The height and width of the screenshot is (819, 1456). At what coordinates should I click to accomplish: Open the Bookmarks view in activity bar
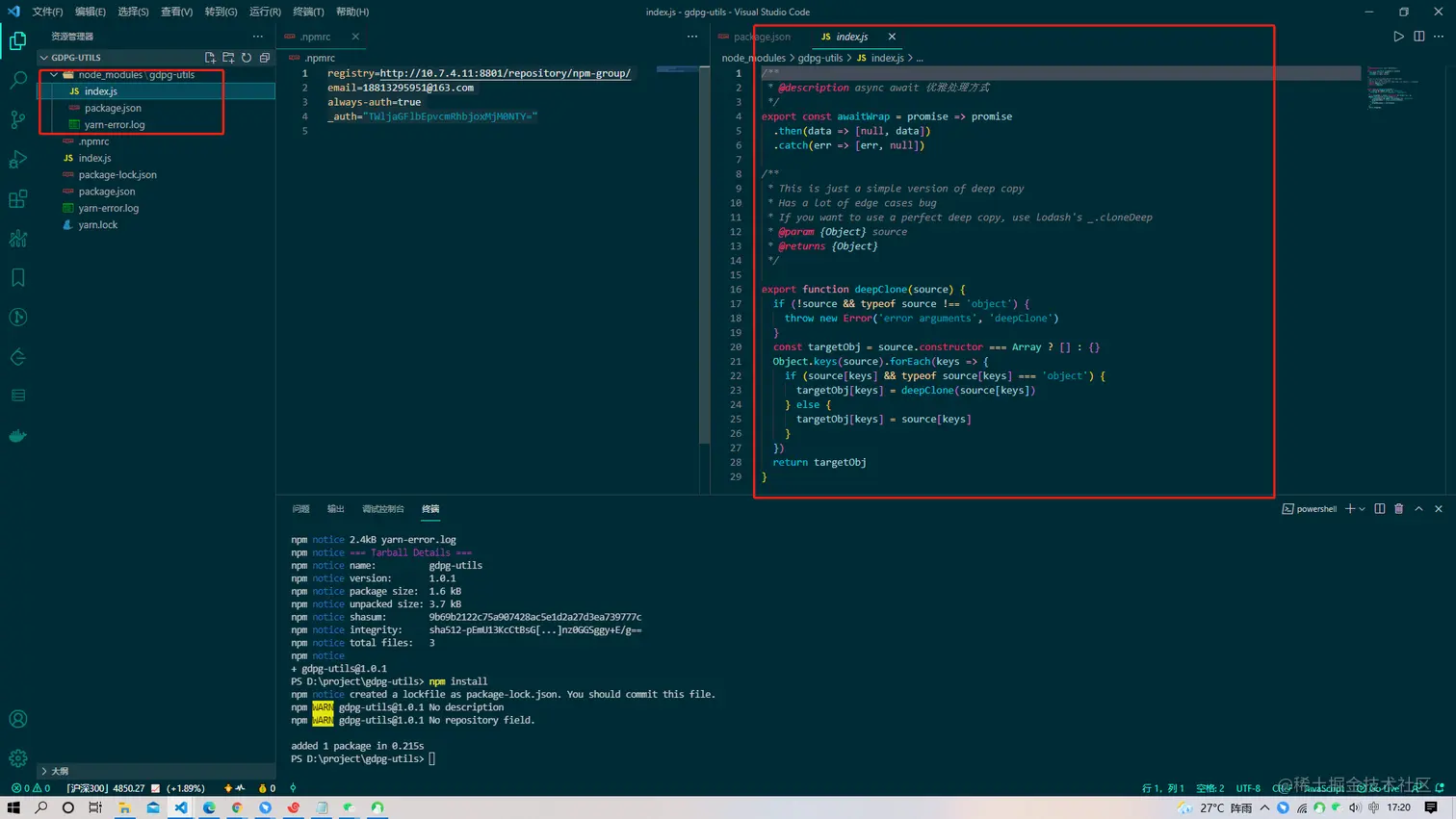coord(17,278)
